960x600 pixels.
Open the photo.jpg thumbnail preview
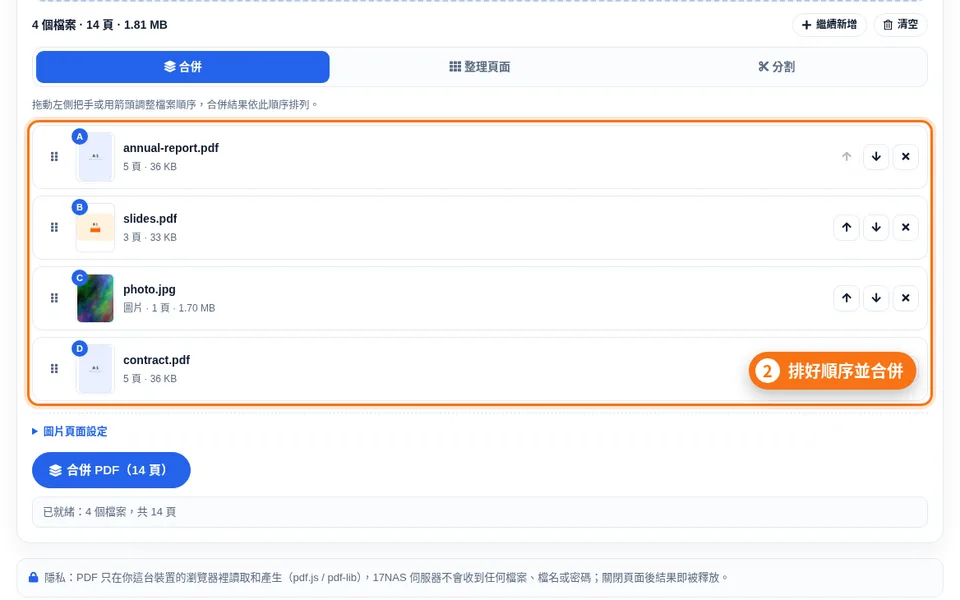(x=95, y=298)
